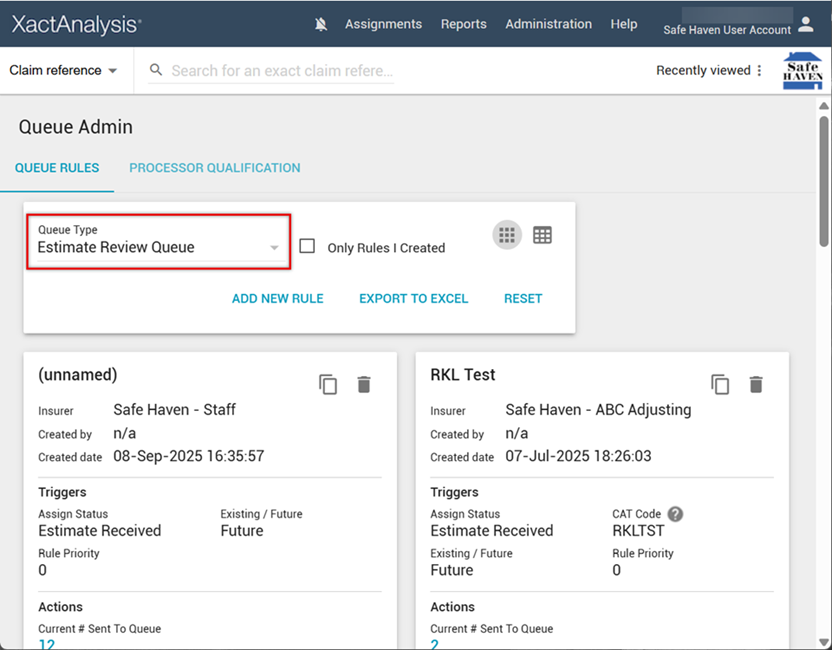Open the Reports menu
This screenshot has width=832, height=650.
click(463, 25)
